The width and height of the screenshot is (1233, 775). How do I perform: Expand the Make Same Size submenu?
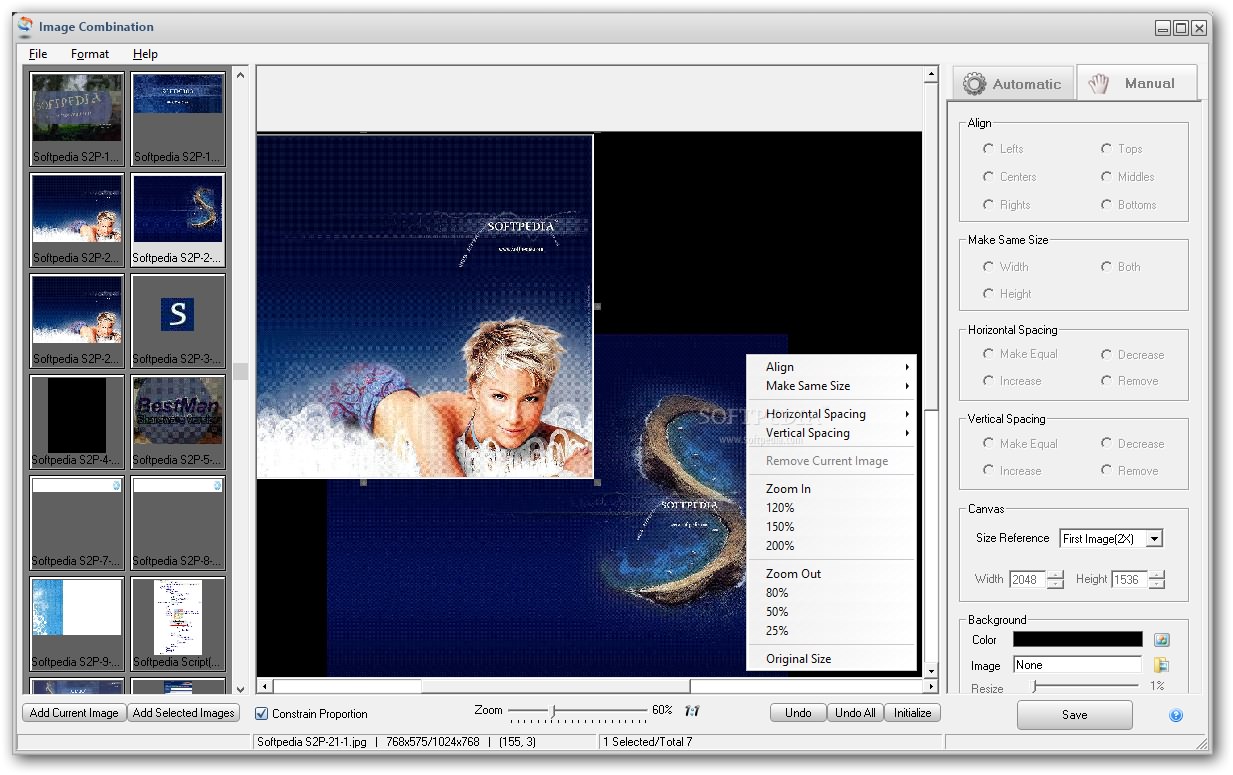(x=832, y=386)
